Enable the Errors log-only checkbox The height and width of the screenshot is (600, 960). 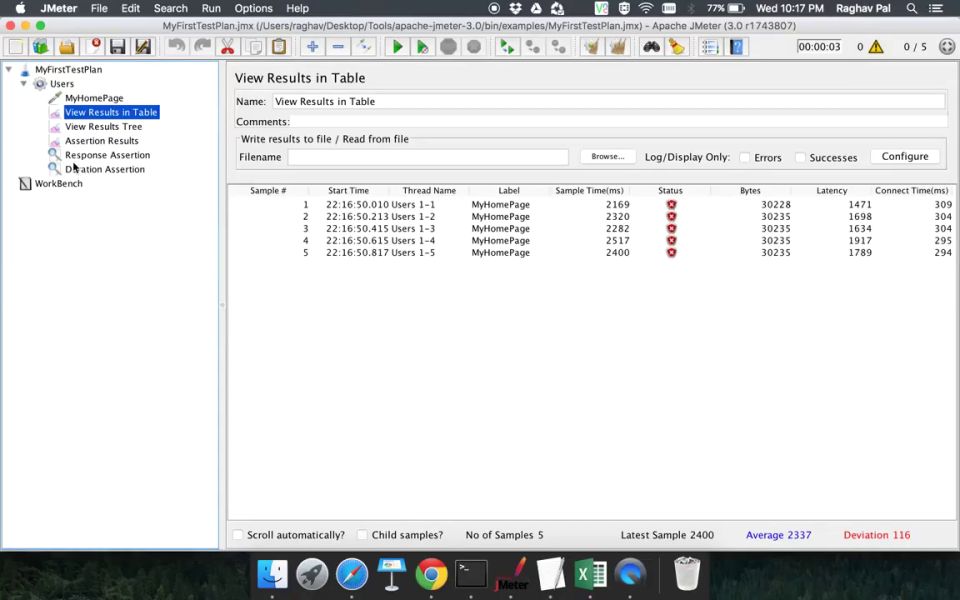coord(744,157)
